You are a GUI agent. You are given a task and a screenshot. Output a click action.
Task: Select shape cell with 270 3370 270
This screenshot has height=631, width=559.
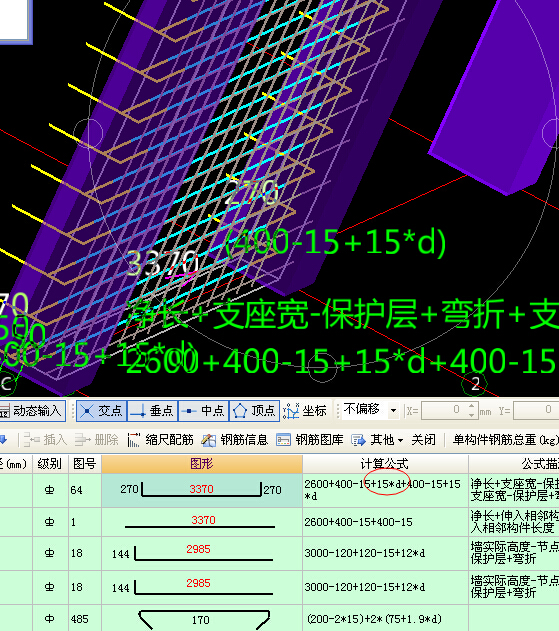[202, 490]
